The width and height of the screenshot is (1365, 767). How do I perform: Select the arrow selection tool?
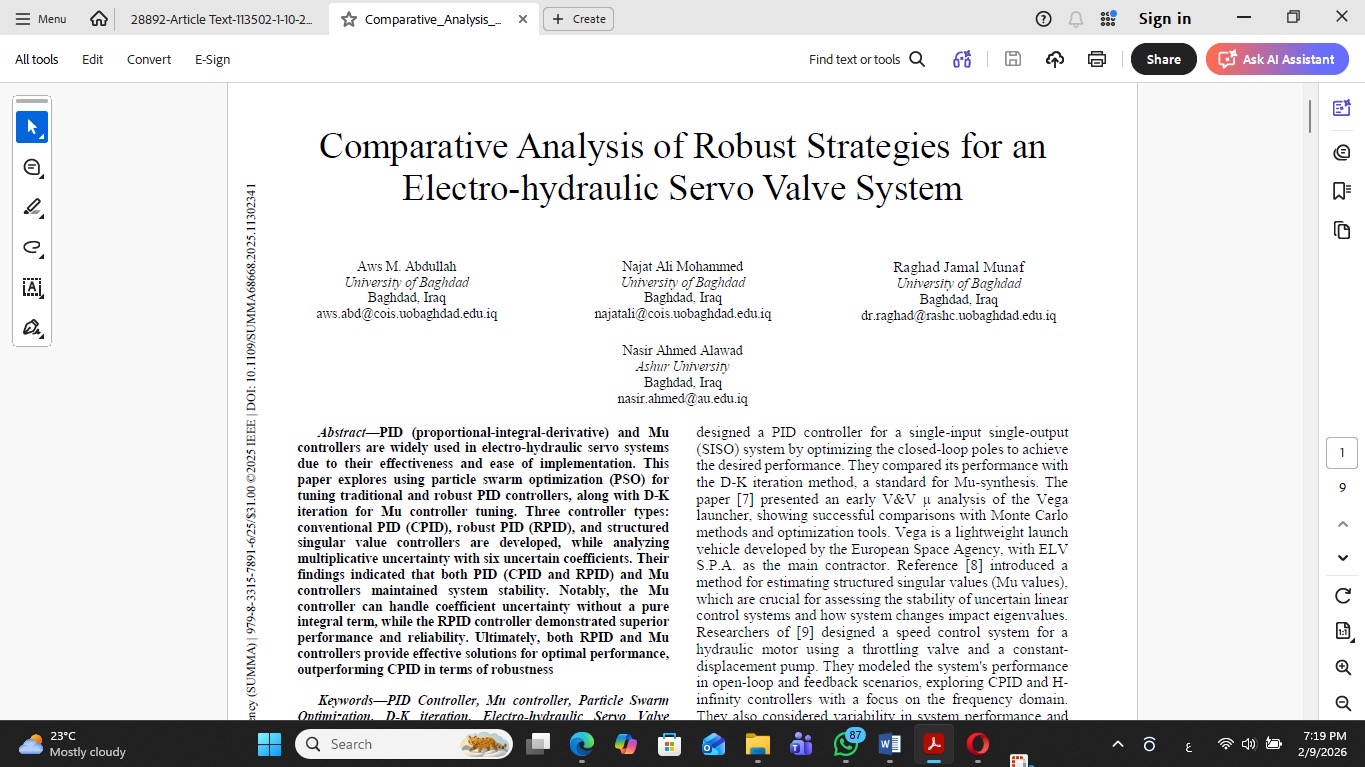click(32, 128)
